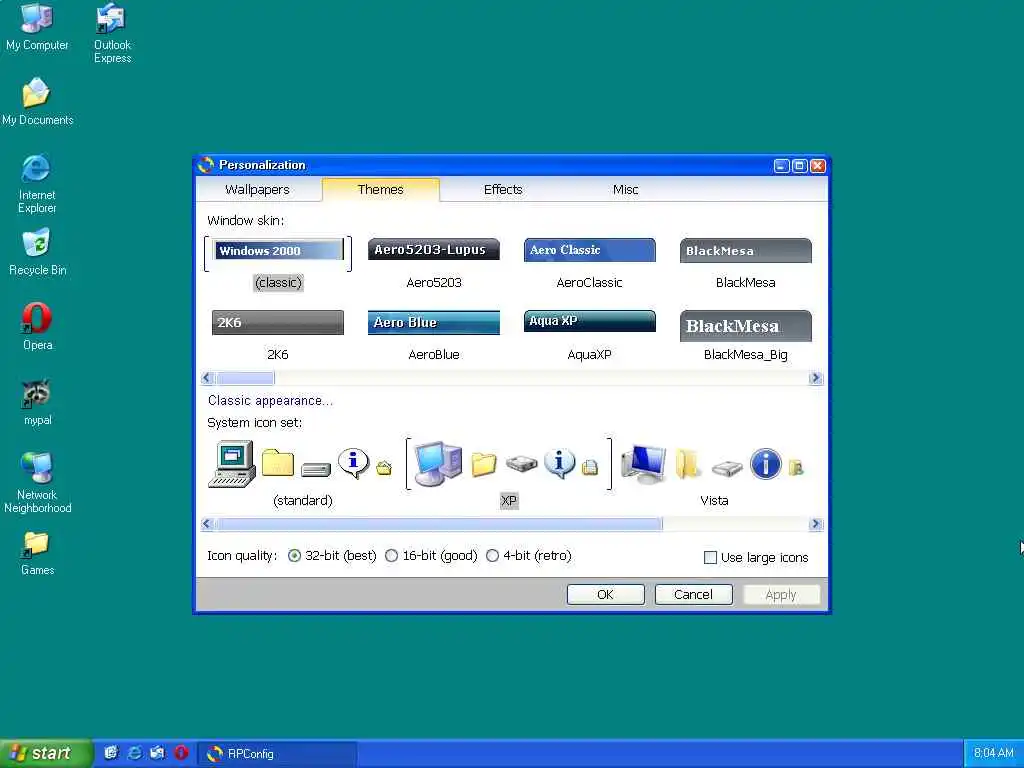Open the Games folder shortcut

pyautogui.click(x=37, y=553)
